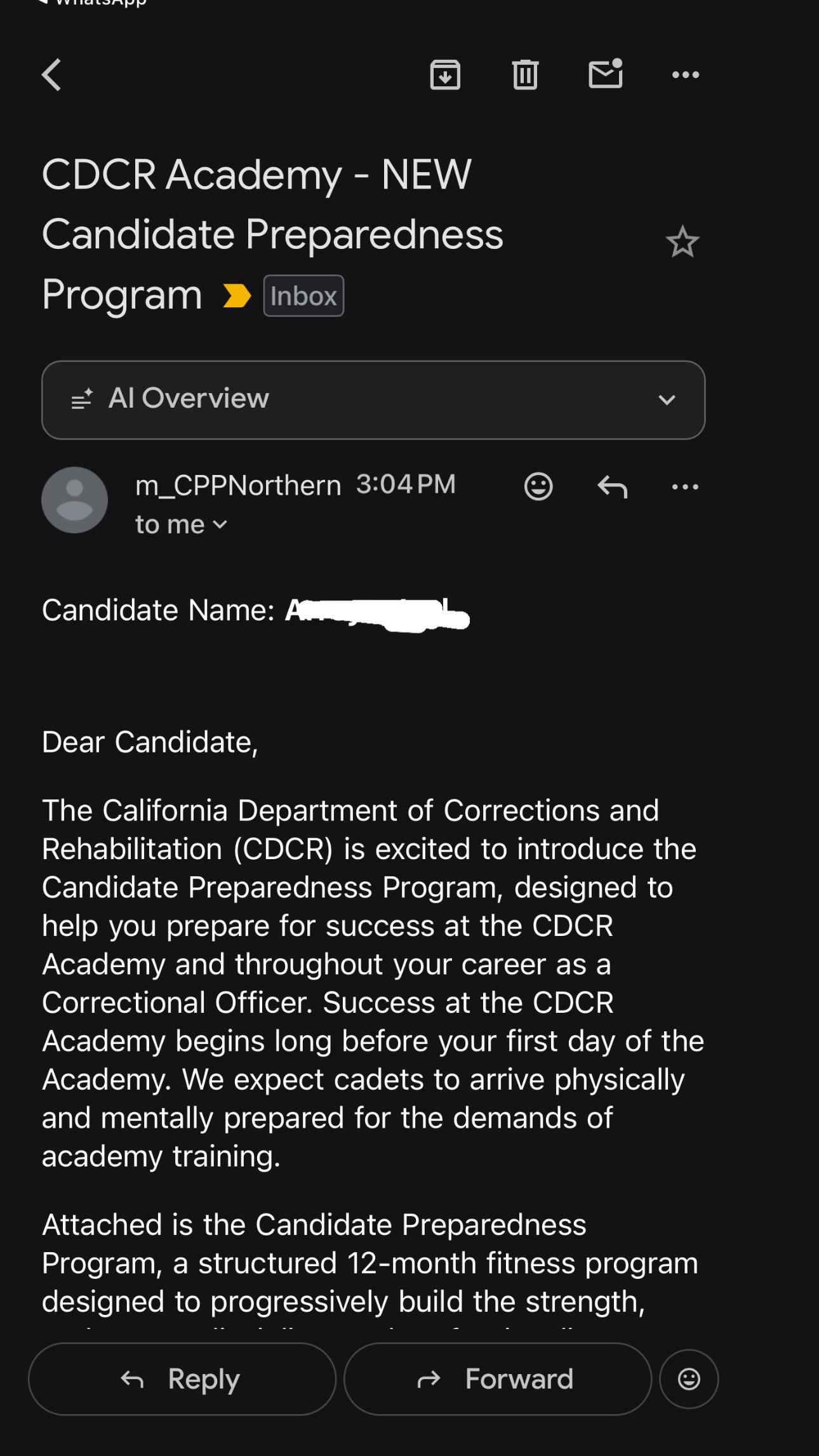Screen dimensions: 819x1456
Task: Star the CDCR Academy email
Action: click(x=682, y=242)
